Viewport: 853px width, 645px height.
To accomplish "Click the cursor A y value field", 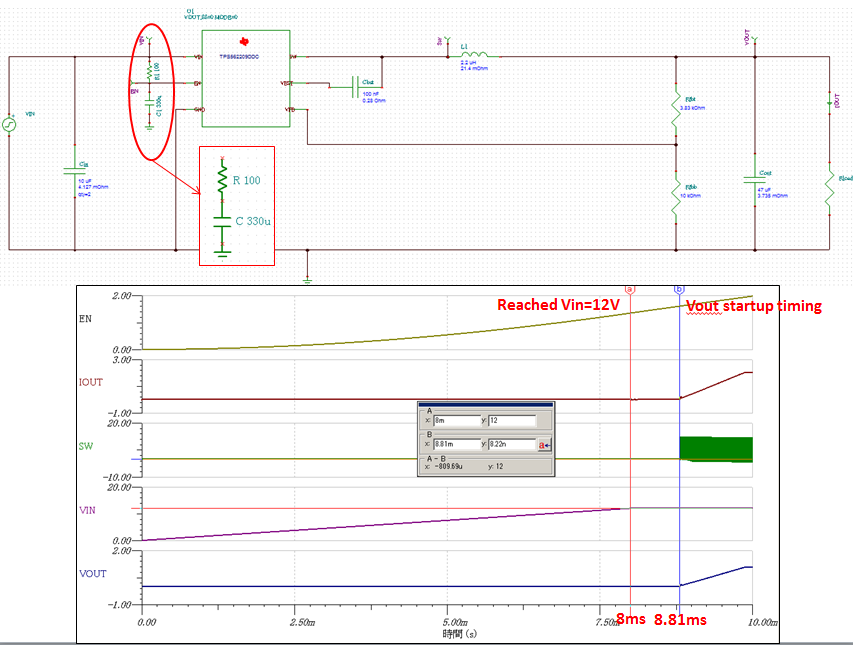I will pyautogui.click(x=512, y=420).
